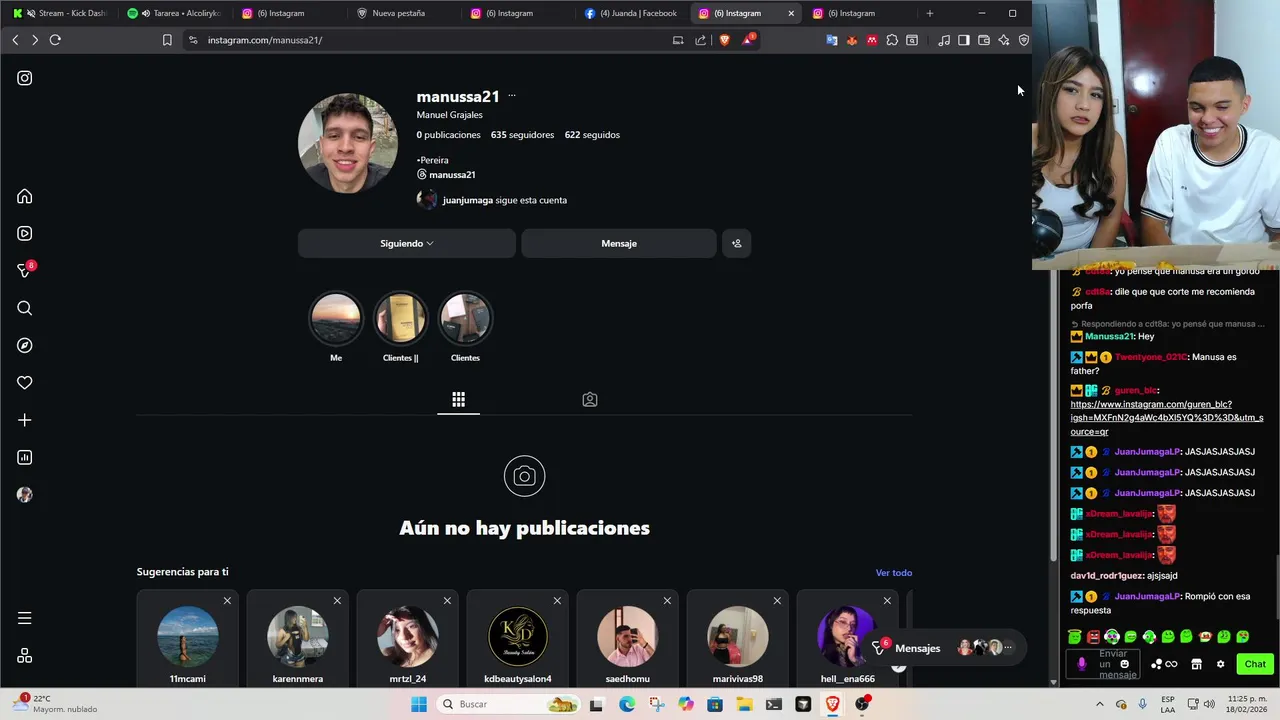This screenshot has height=720, width=1280.
Task: View manussa21 profile picture
Action: [x=348, y=143]
